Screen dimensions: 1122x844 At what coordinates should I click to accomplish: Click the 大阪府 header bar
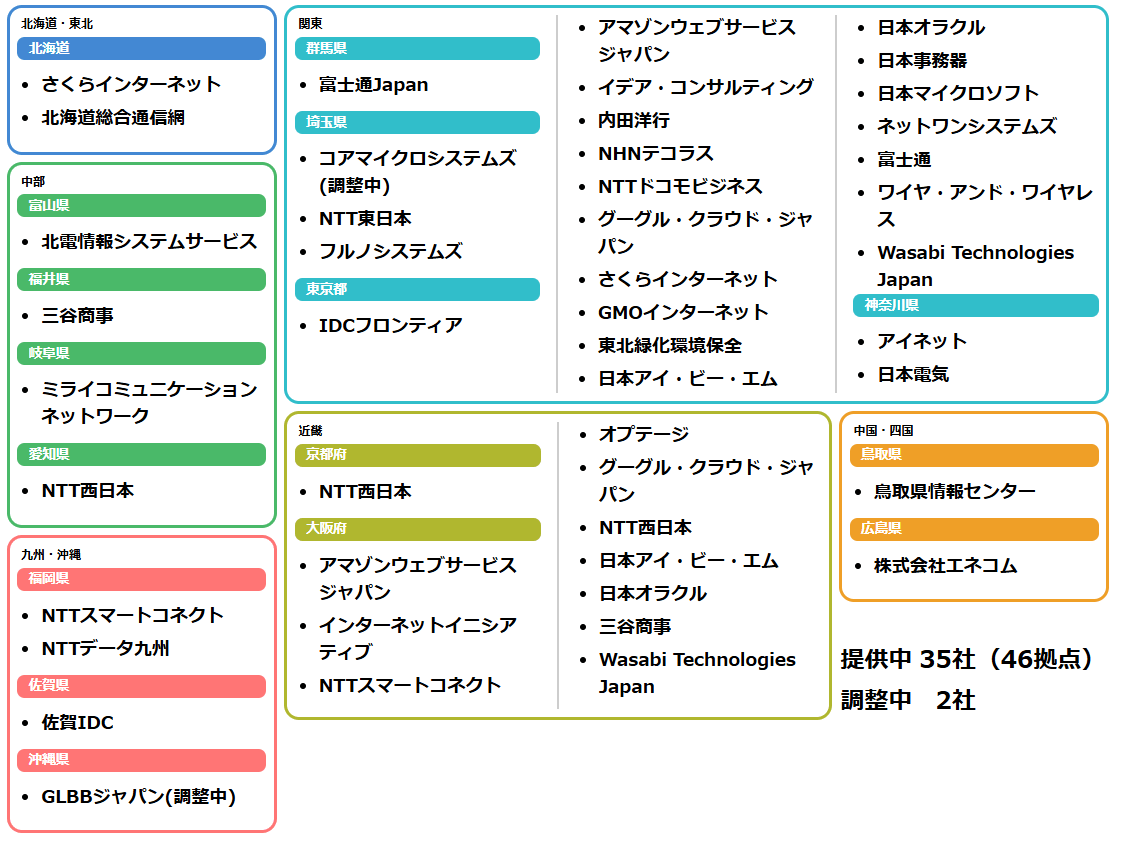[x=418, y=529]
